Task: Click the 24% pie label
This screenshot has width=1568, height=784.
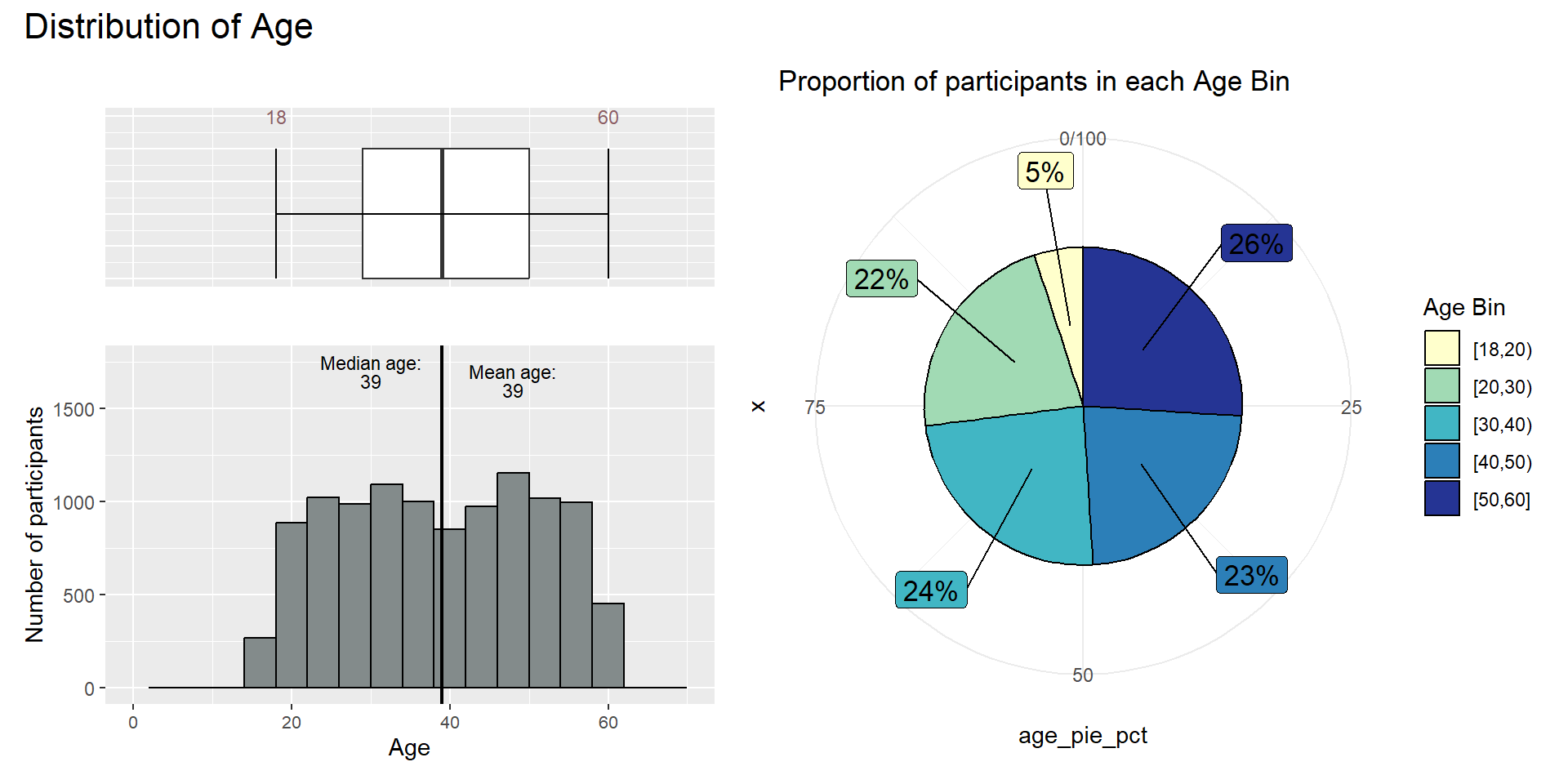Action: click(x=930, y=590)
